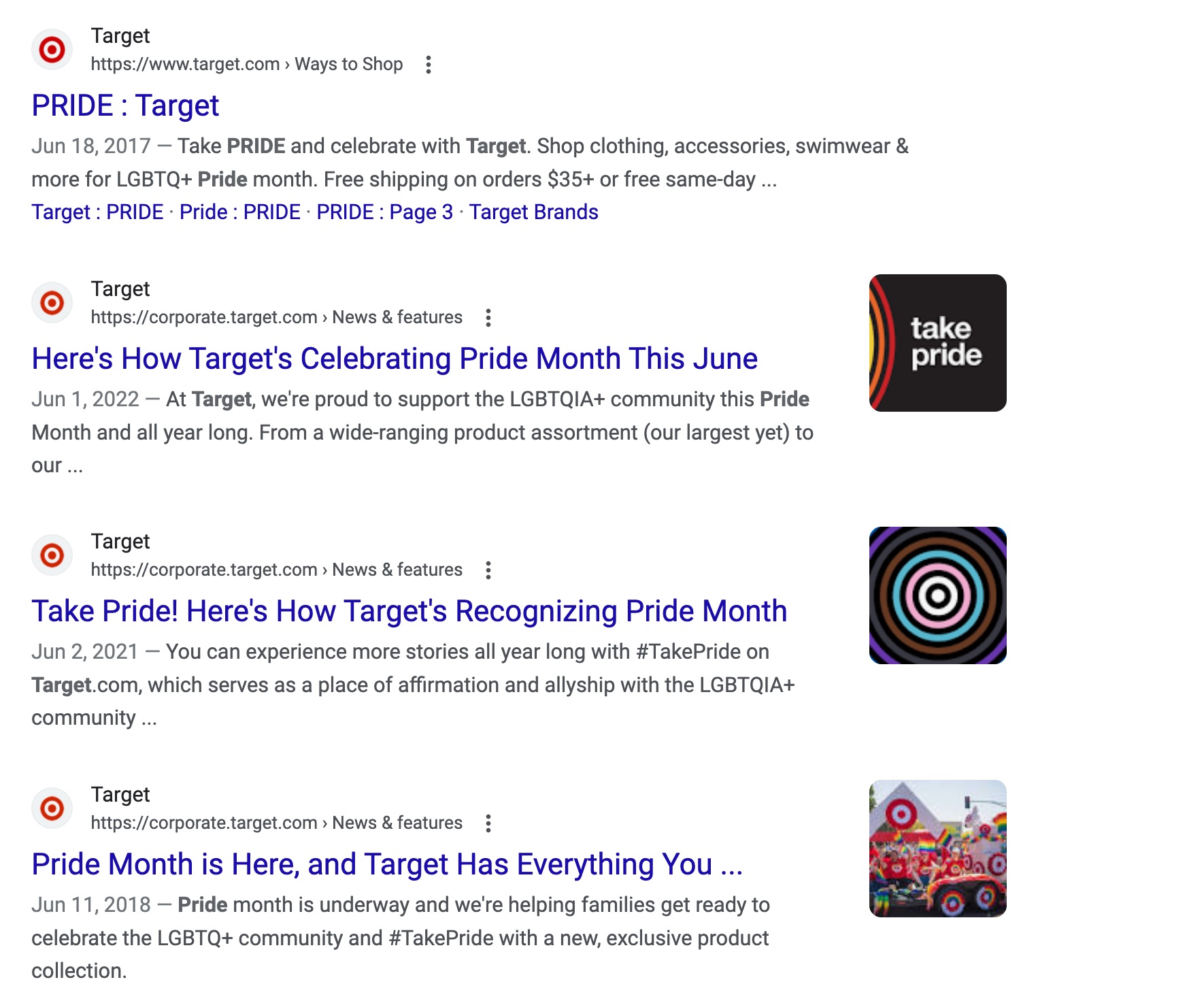Open 'Take Pride! Here's How Target's Recognizing Pride Month'
The width and height of the screenshot is (1204, 999).
[x=409, y=611]
